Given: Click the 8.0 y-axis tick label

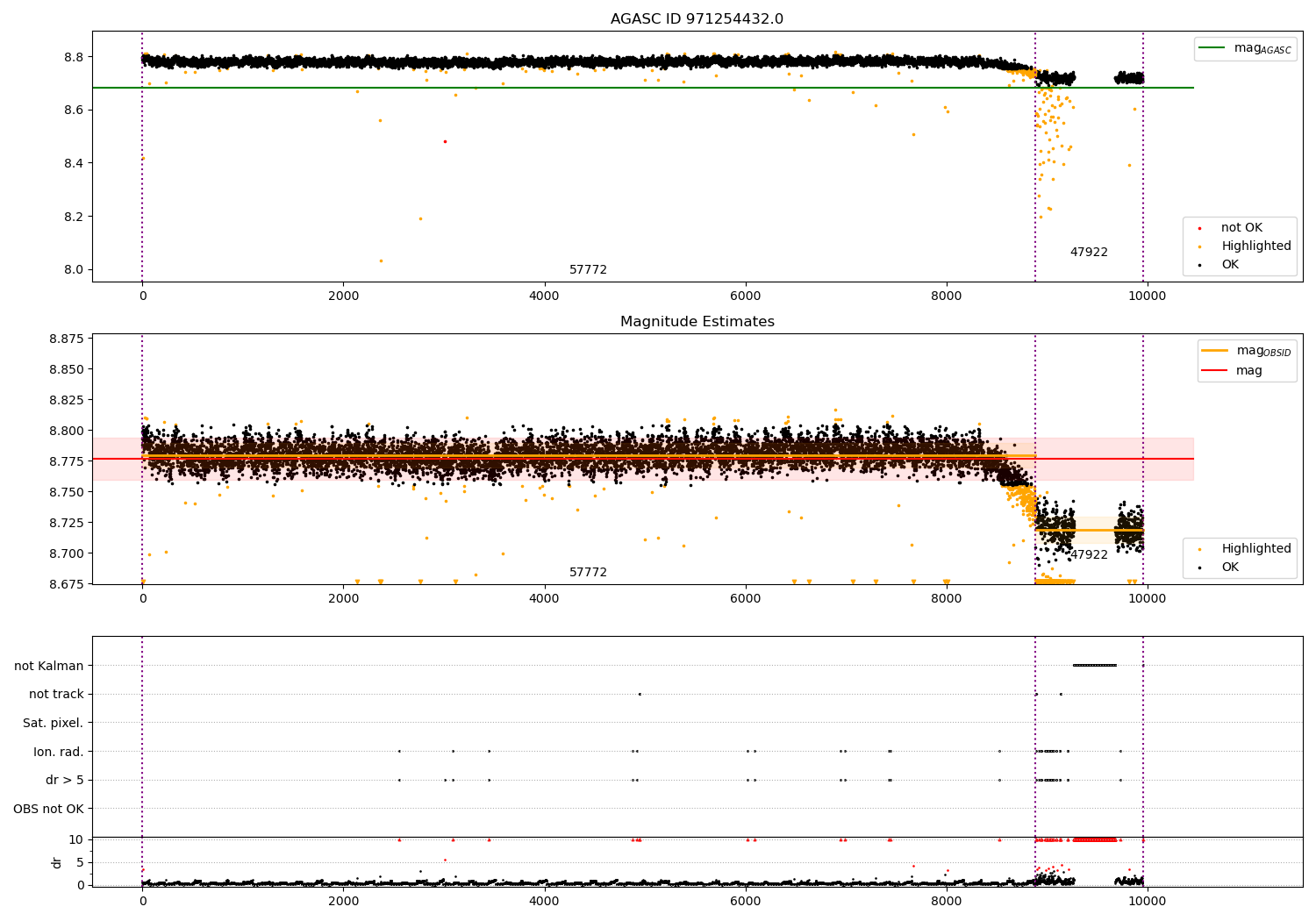Looking at the screenshot, I should (74, 270).
